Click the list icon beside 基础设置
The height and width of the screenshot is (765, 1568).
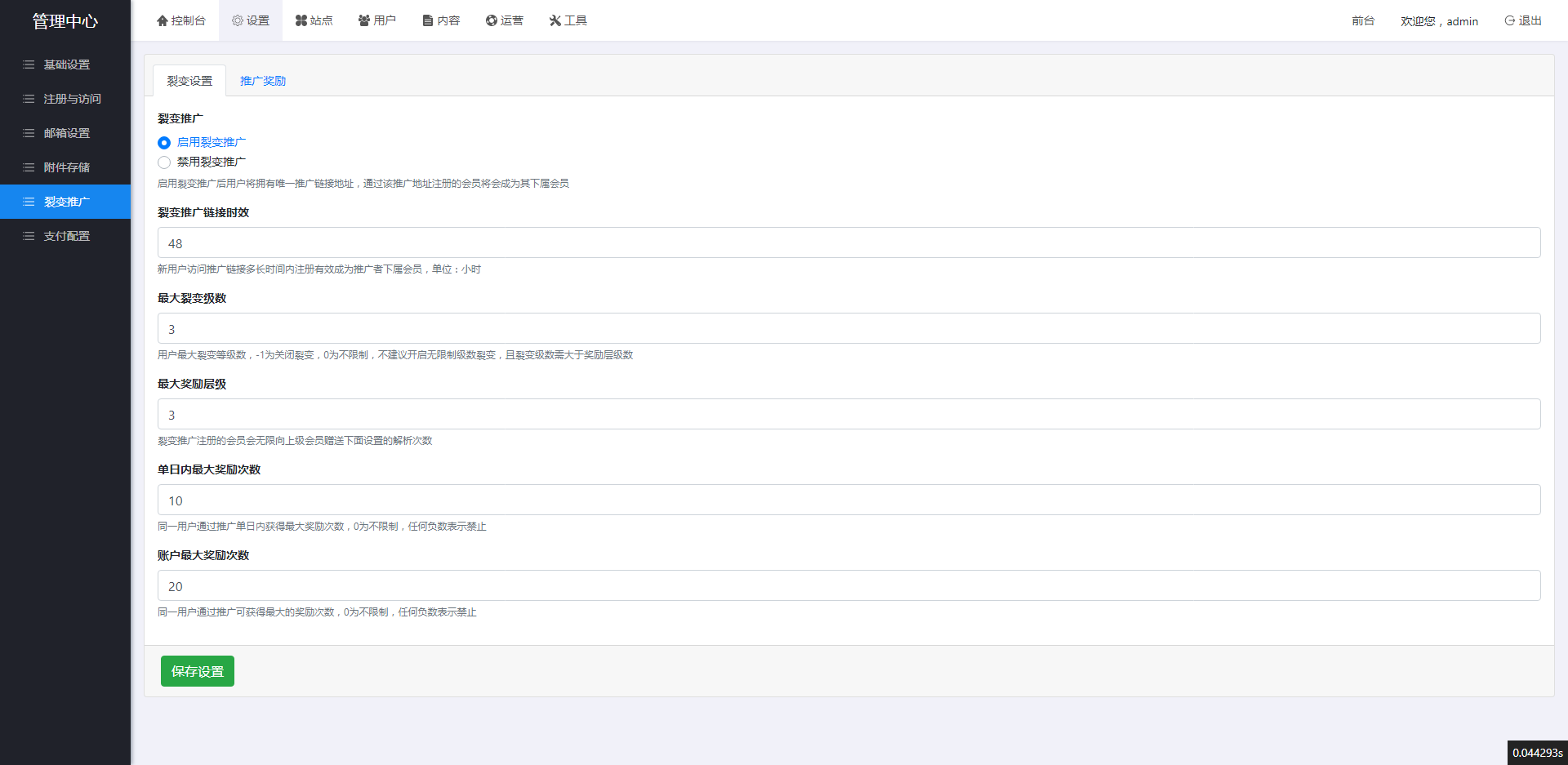(29, 64)
